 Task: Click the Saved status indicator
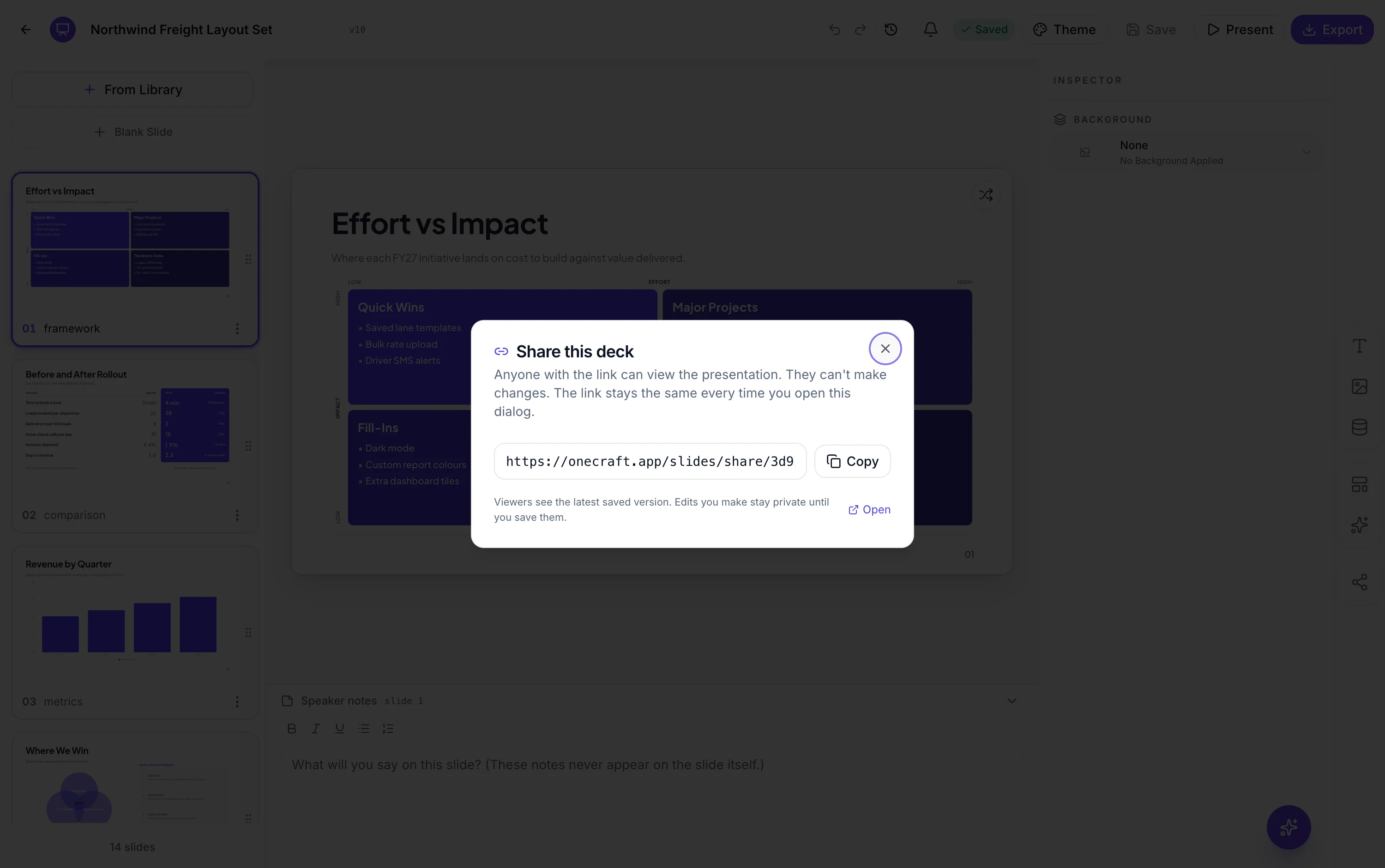(984, 29)
